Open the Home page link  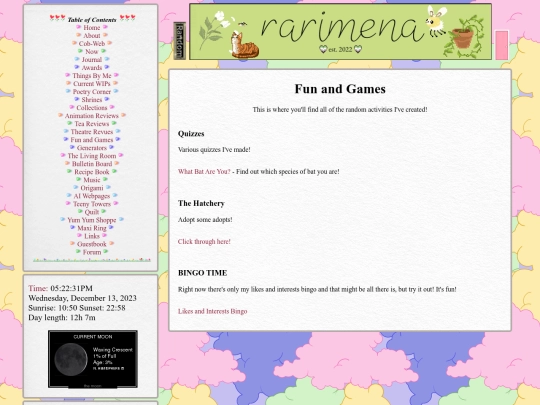[x=92, y=28]
